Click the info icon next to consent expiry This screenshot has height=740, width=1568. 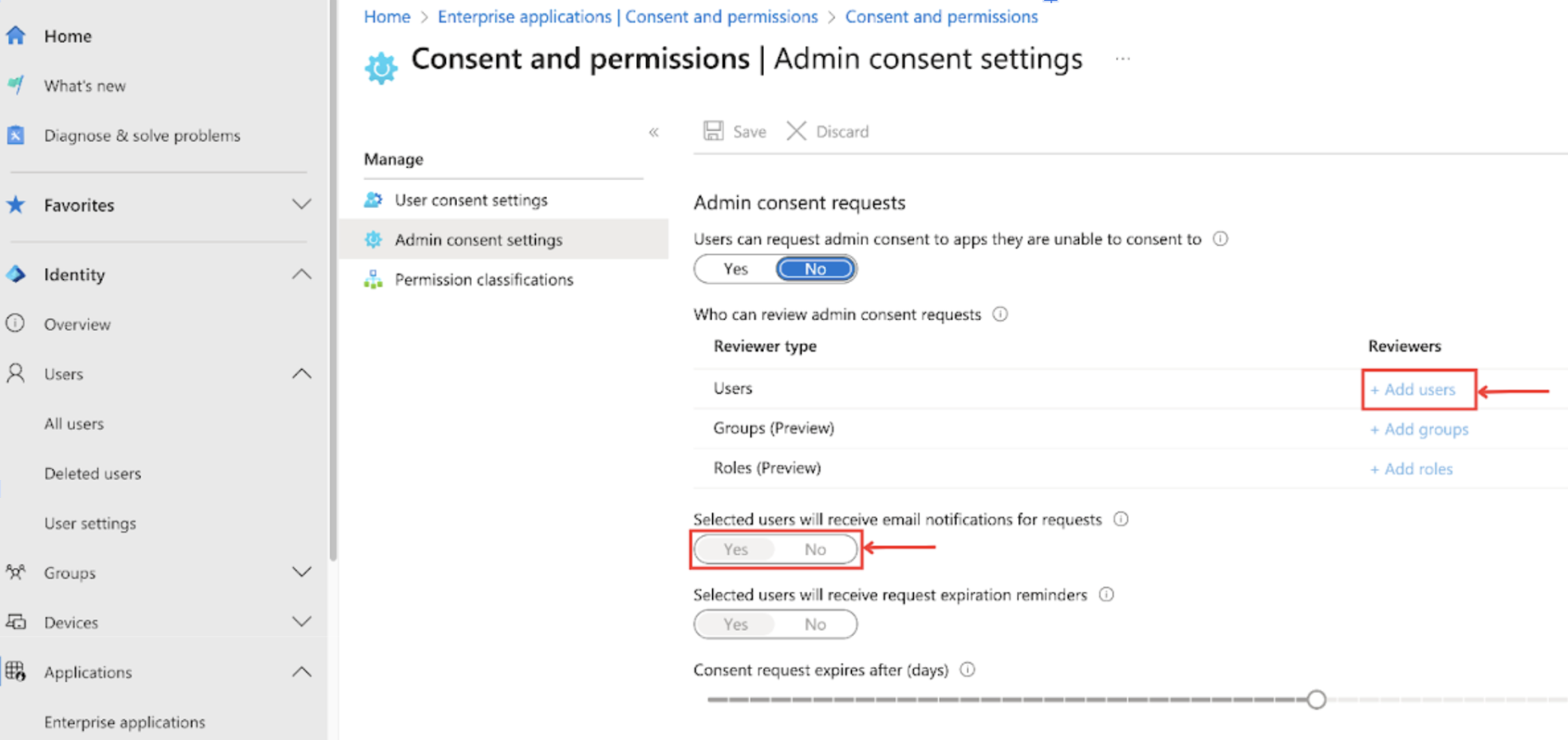click(x=967, y=670)
